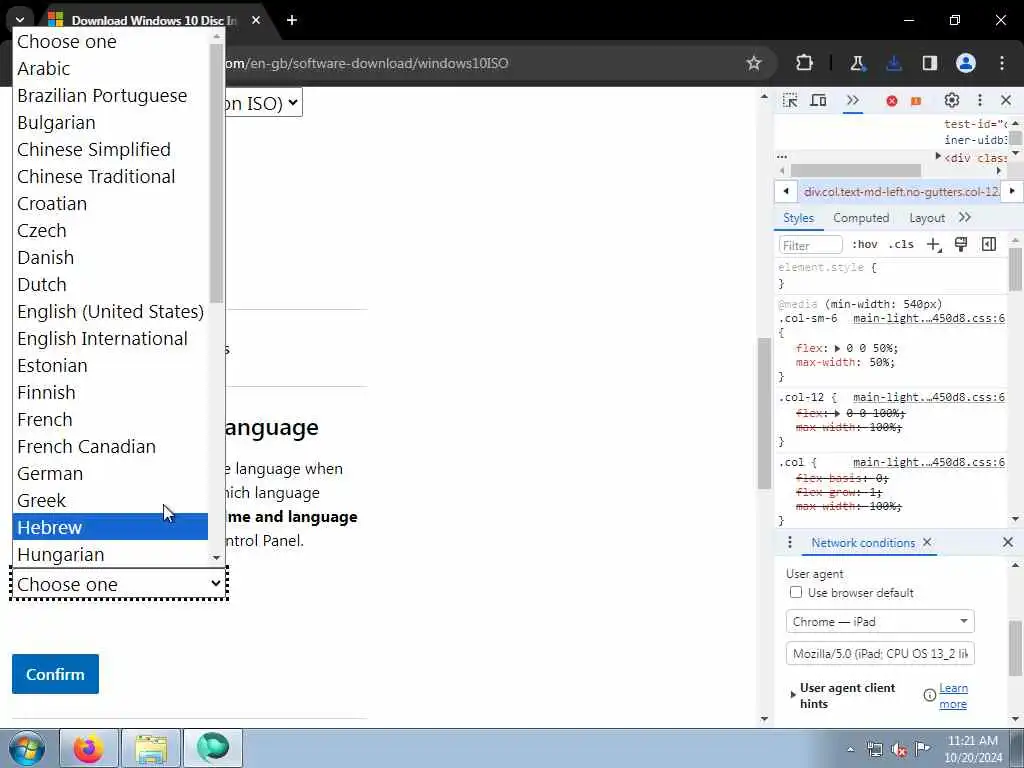This screenshot has width=1024, height=768.
Task: Open the Chrome profile avatar
Action: (x=966, y=63)
